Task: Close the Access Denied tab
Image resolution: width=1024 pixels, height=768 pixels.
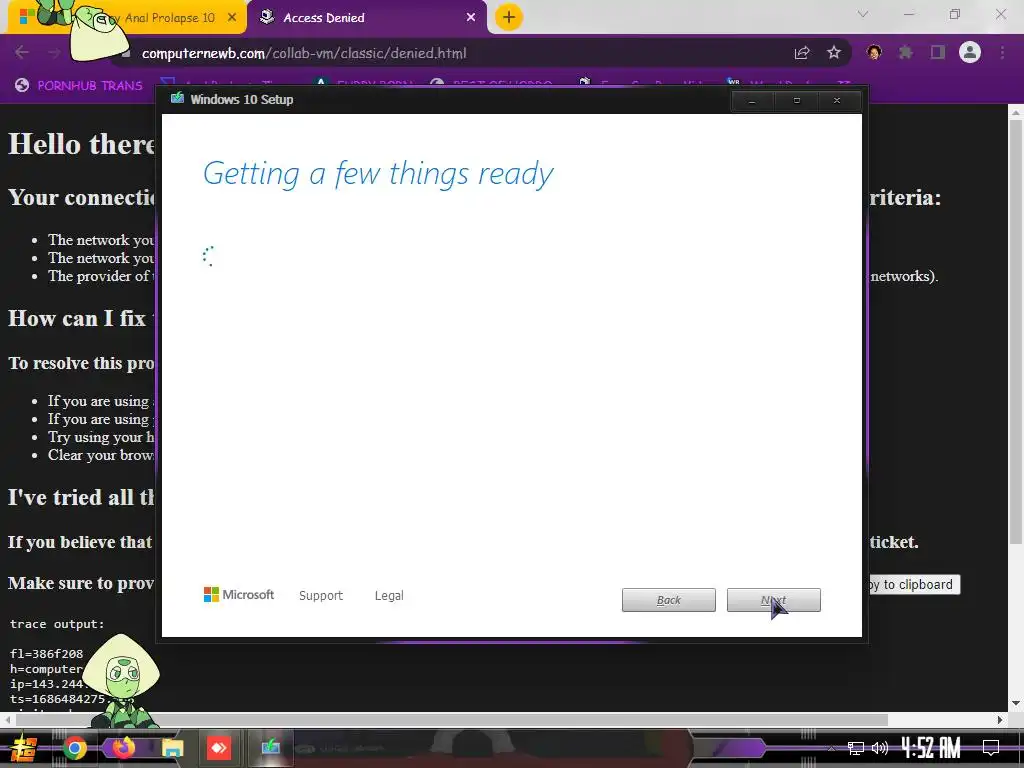Action: coord(471,18)
